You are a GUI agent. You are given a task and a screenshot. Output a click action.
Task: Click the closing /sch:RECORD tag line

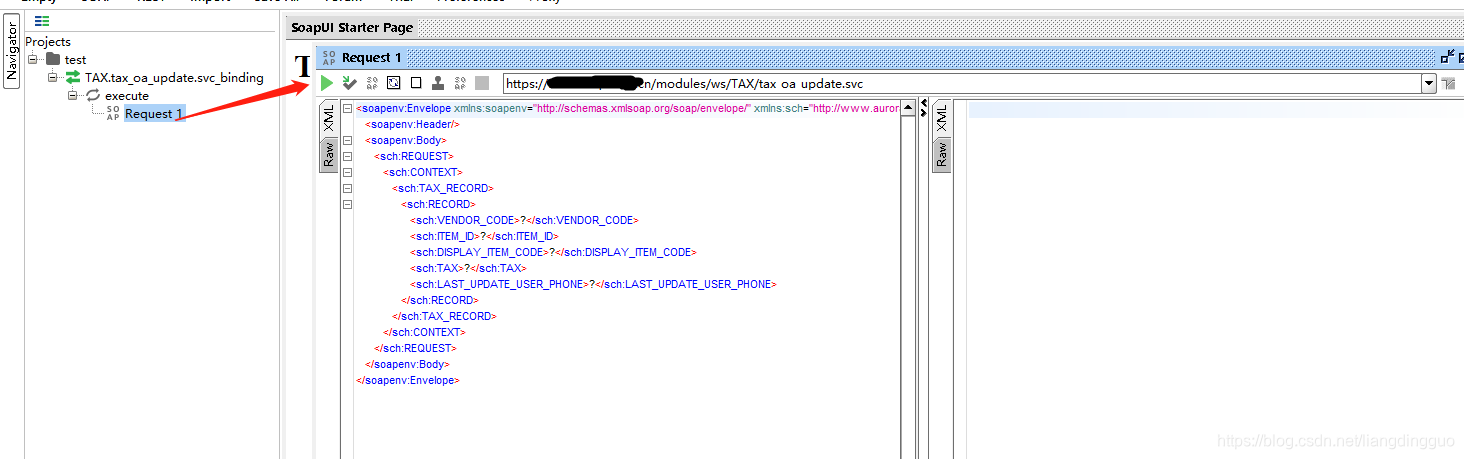click(x=439, y=300)
